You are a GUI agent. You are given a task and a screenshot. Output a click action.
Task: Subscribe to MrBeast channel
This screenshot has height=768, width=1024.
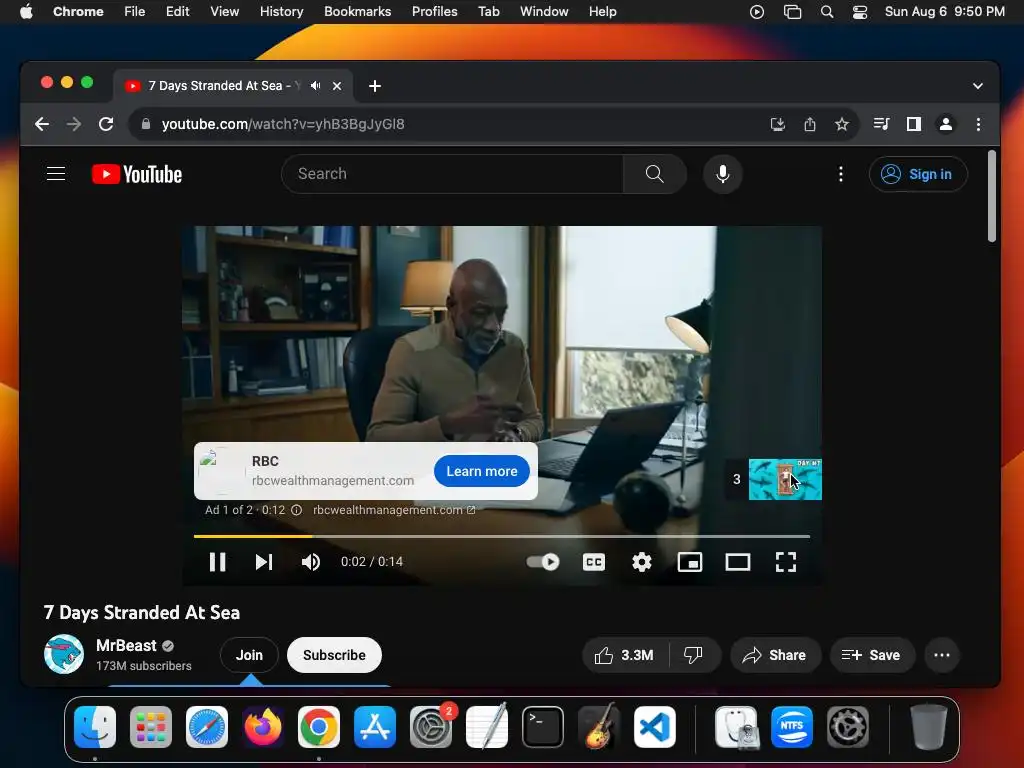point(334,655)
